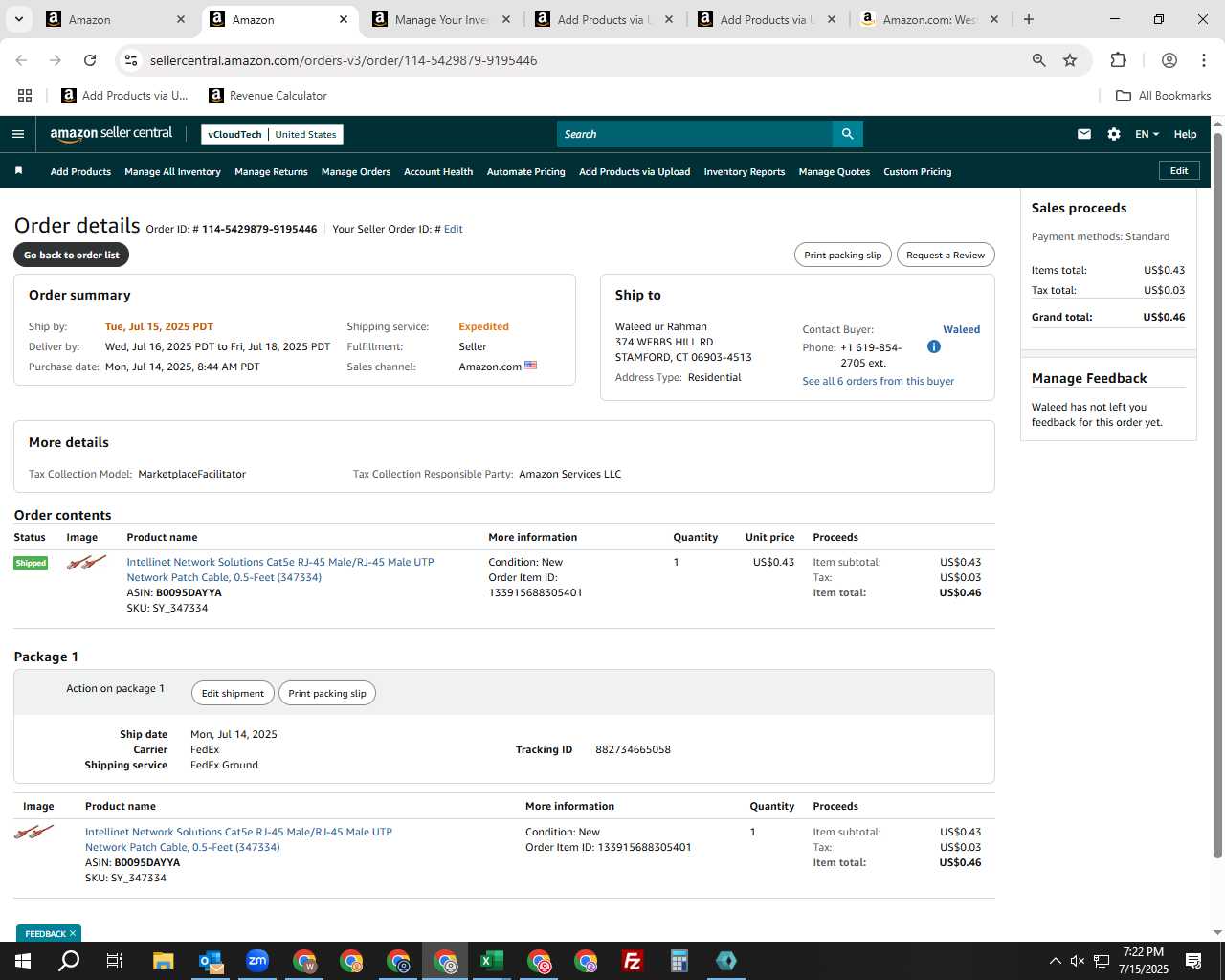Image resolution: width=1225 pixels, height=980 pixels.
Task: Click the Seller Central search field
Action: 695,134
